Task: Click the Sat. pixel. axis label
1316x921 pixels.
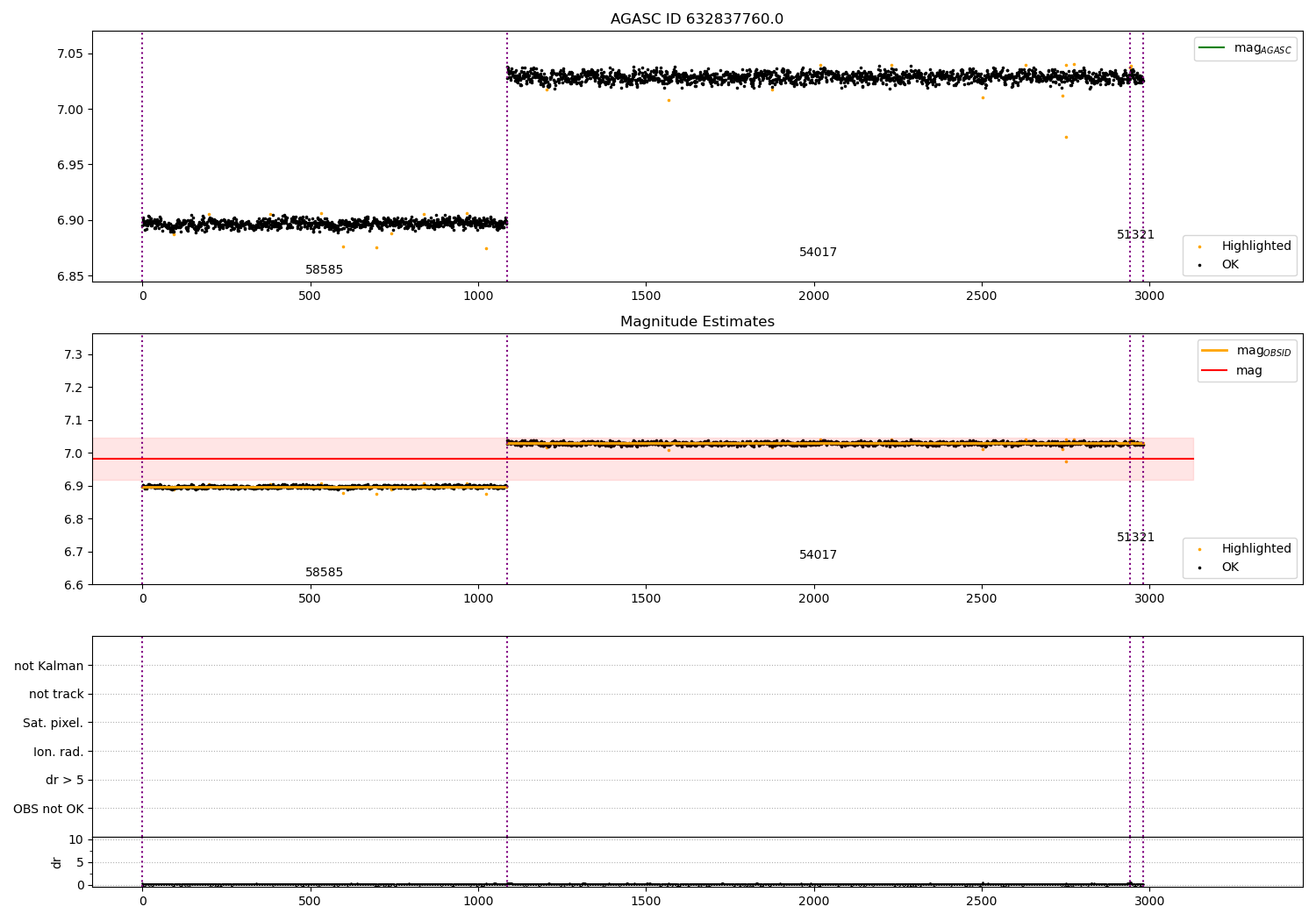Action: click(54, 724)
